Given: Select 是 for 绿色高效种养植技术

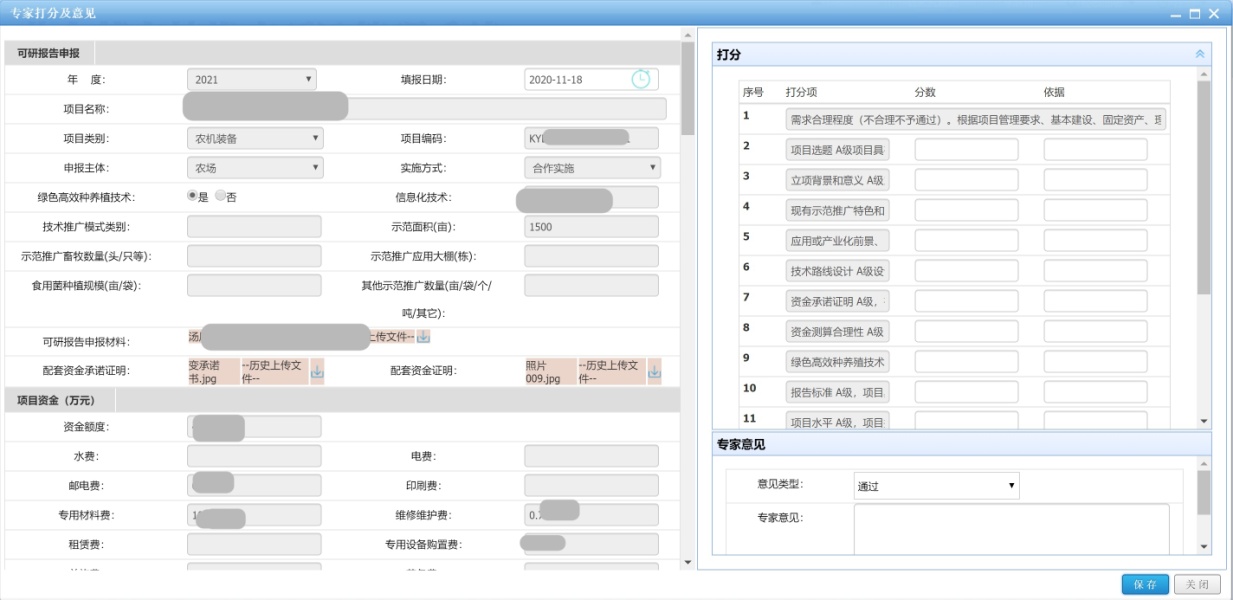Looking at the screenshot, I should point(192,197).
